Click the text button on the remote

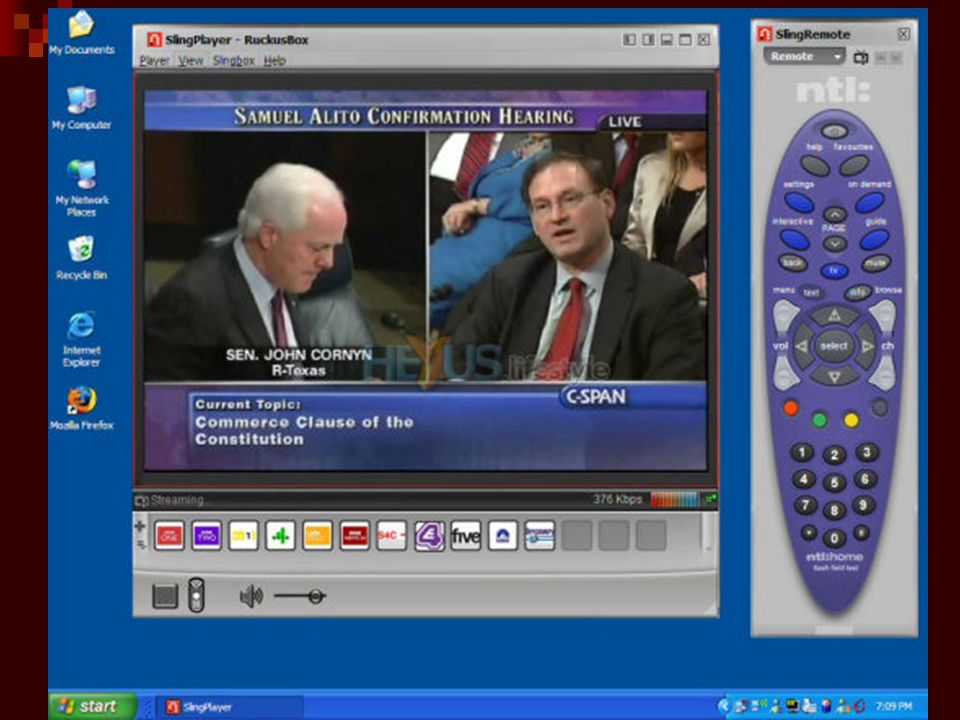coord(811,293)
